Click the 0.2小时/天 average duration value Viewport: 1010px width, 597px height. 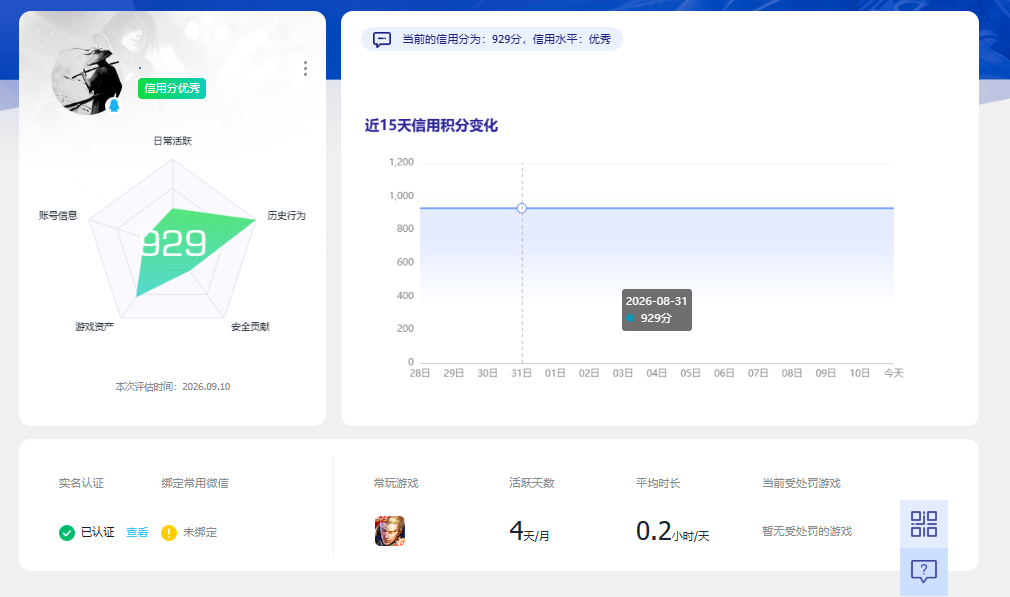tap(672, 531)
